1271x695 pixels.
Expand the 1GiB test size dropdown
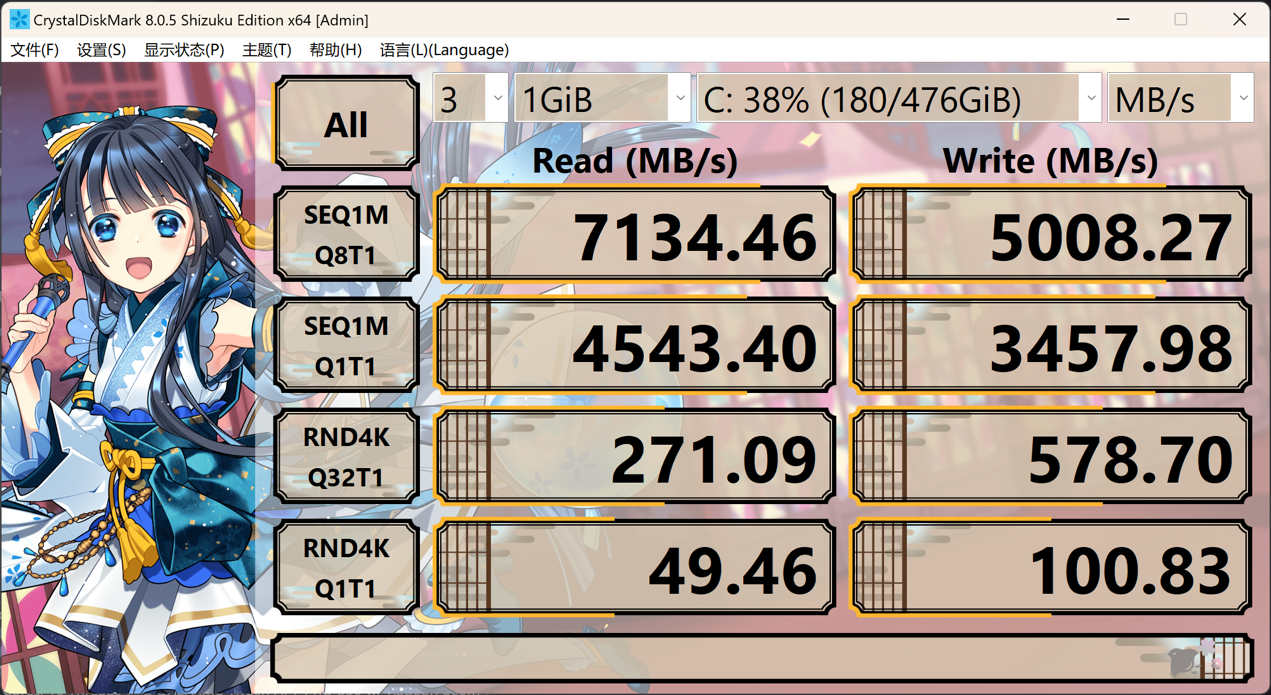coord(602,99)
